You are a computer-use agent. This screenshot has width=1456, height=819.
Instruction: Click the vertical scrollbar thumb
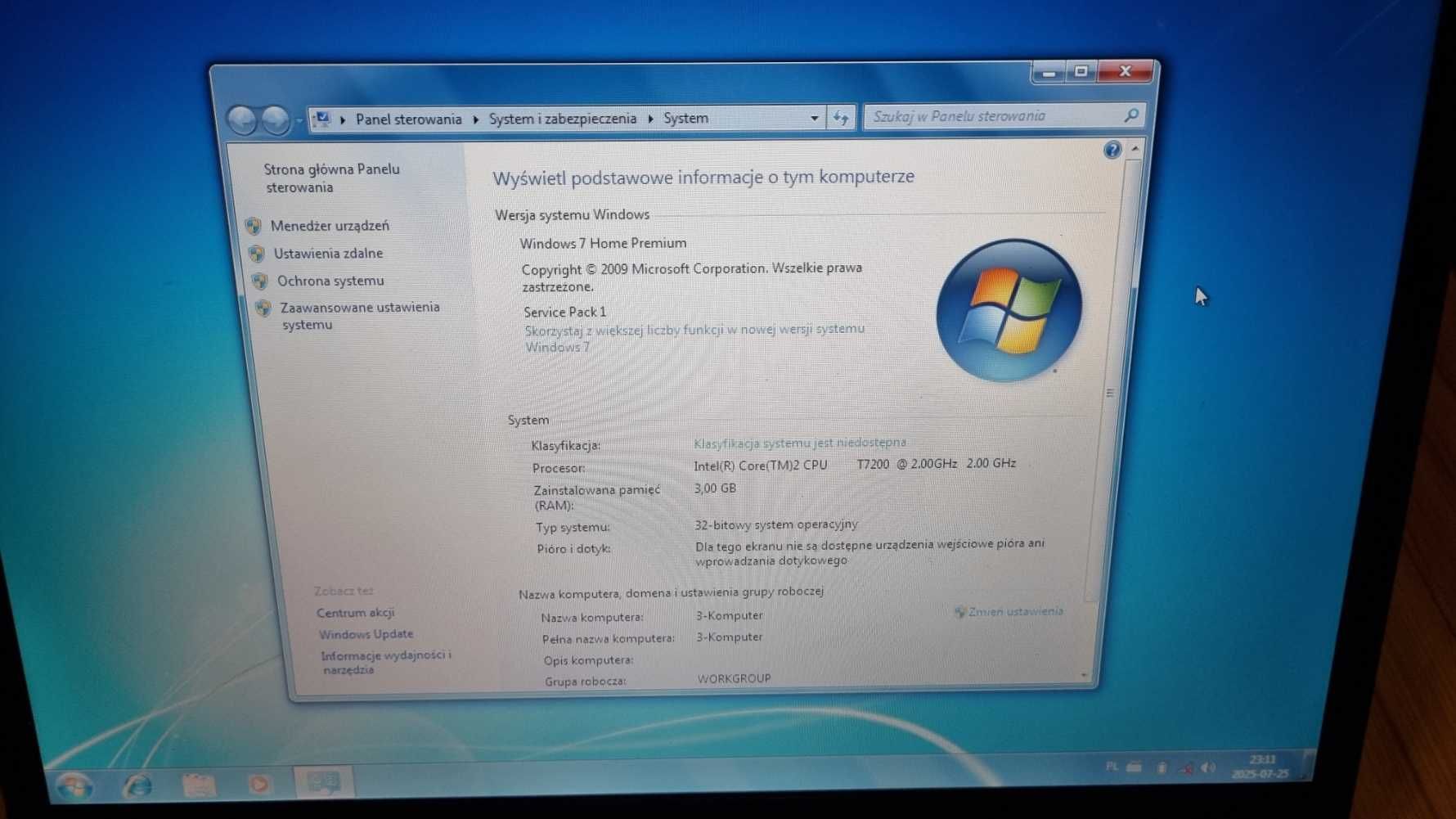point(1110,392)
